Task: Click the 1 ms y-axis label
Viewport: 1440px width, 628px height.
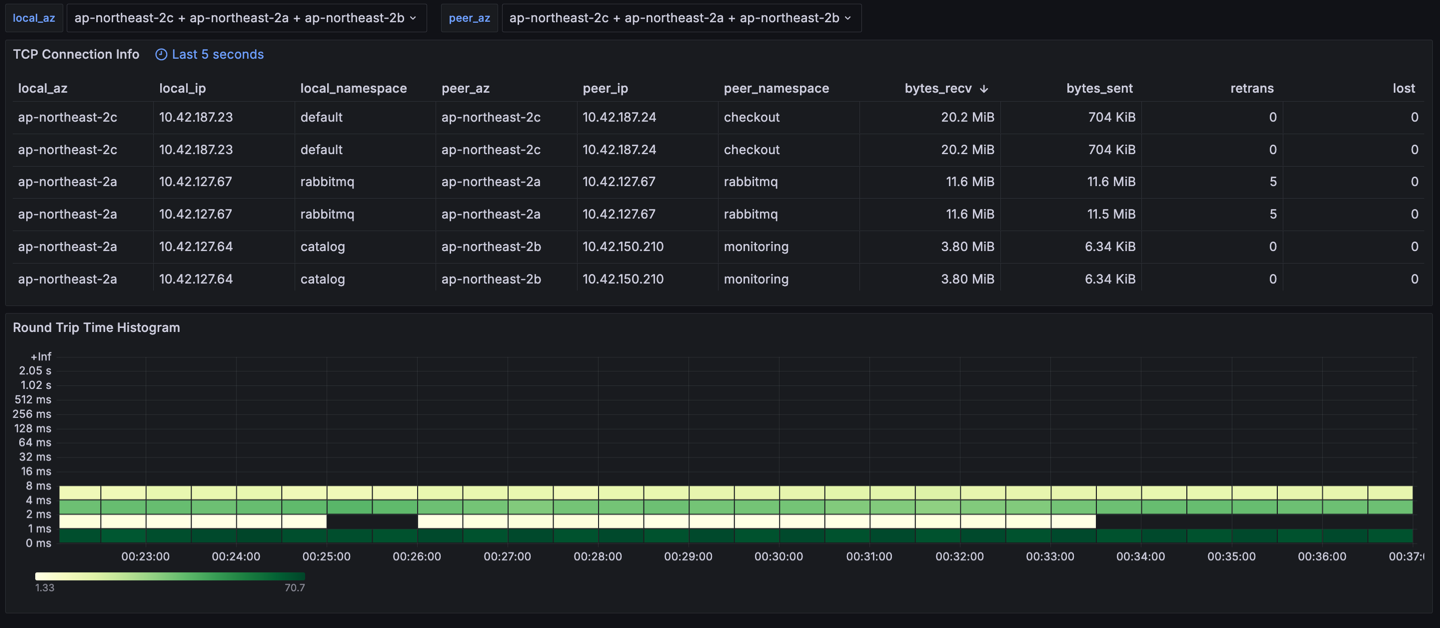Action: [x=40, y=529]
